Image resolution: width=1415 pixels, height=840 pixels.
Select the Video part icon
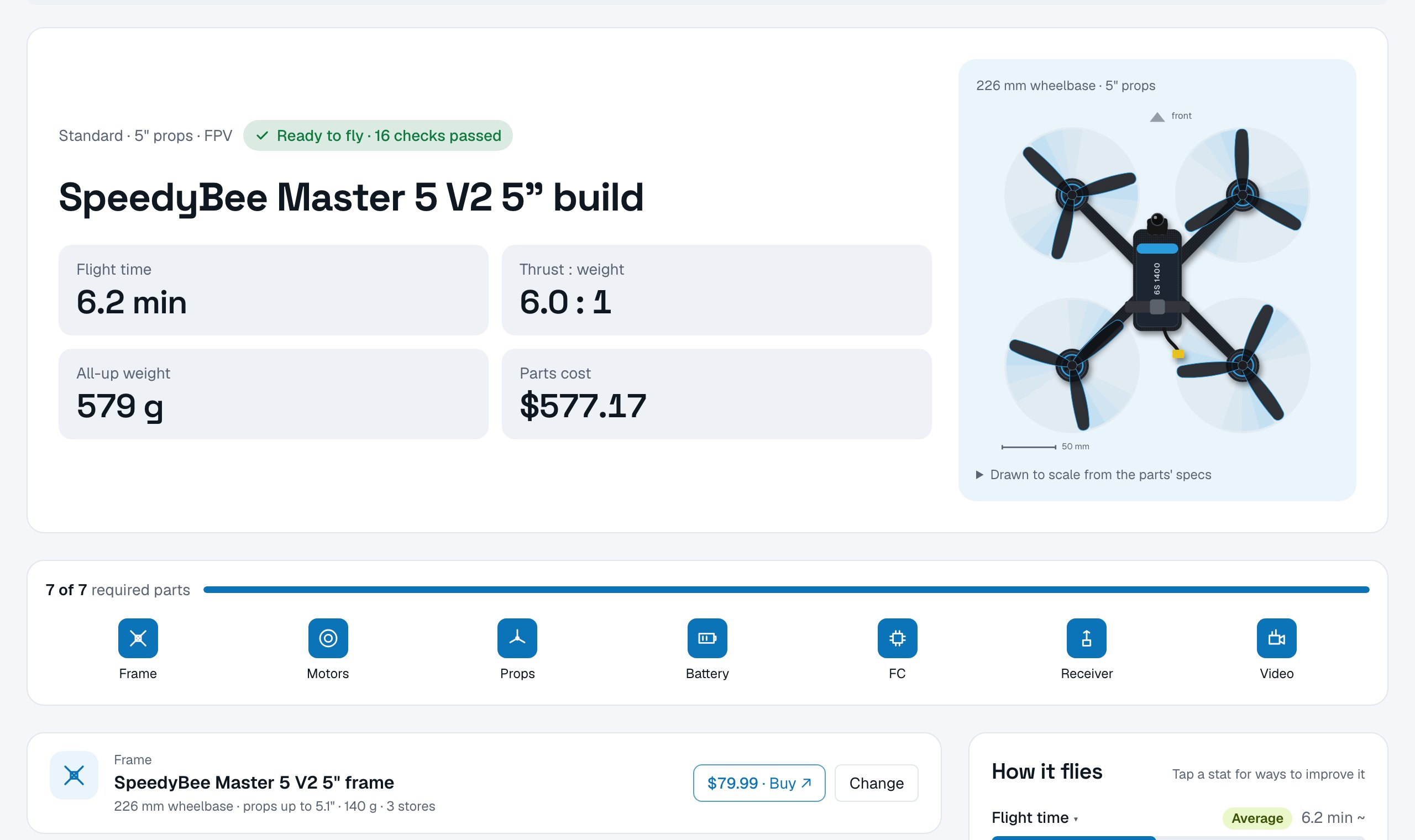(1276, 638)
